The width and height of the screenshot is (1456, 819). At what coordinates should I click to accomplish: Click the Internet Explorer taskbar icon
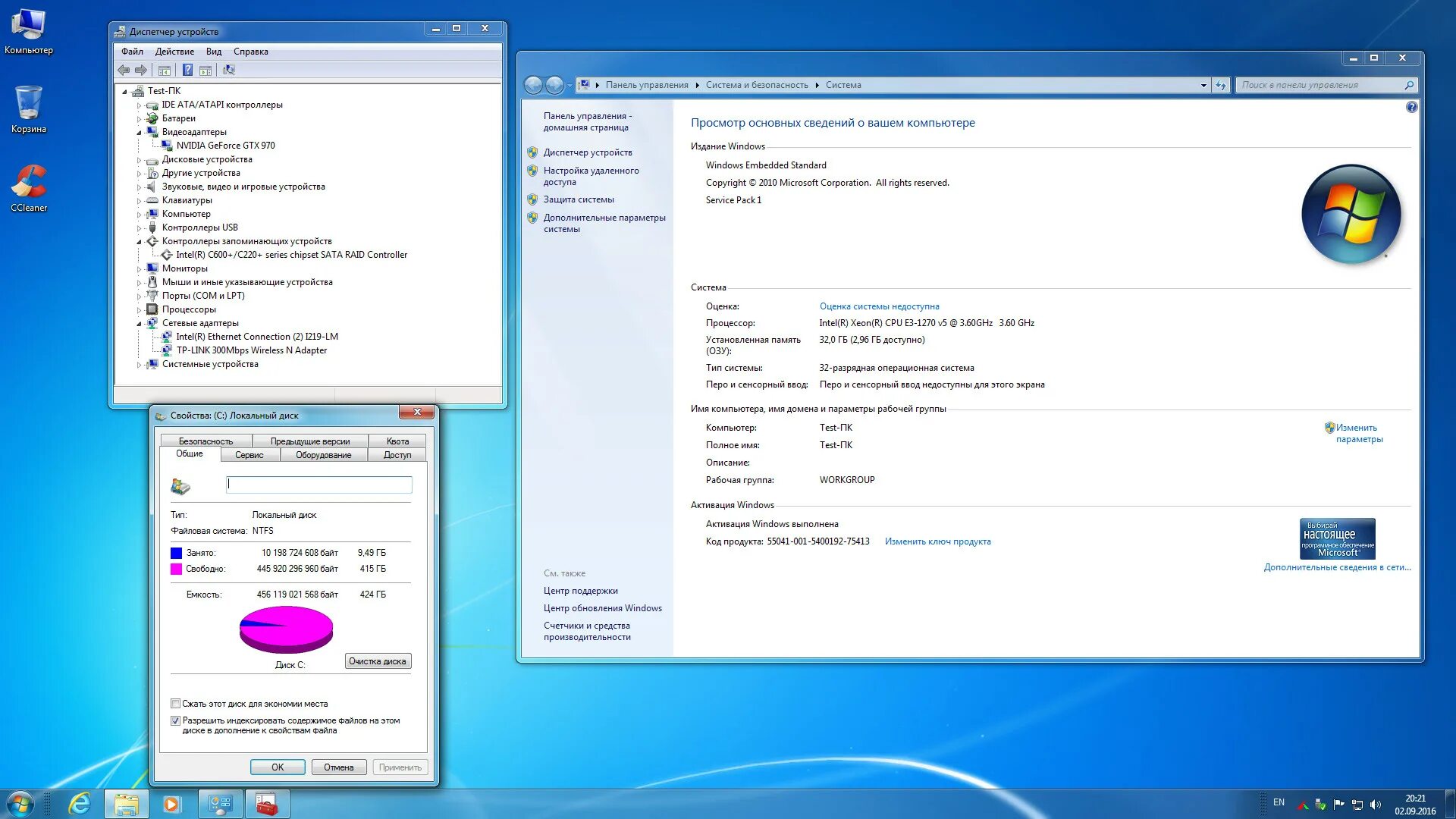pos(79,804)
